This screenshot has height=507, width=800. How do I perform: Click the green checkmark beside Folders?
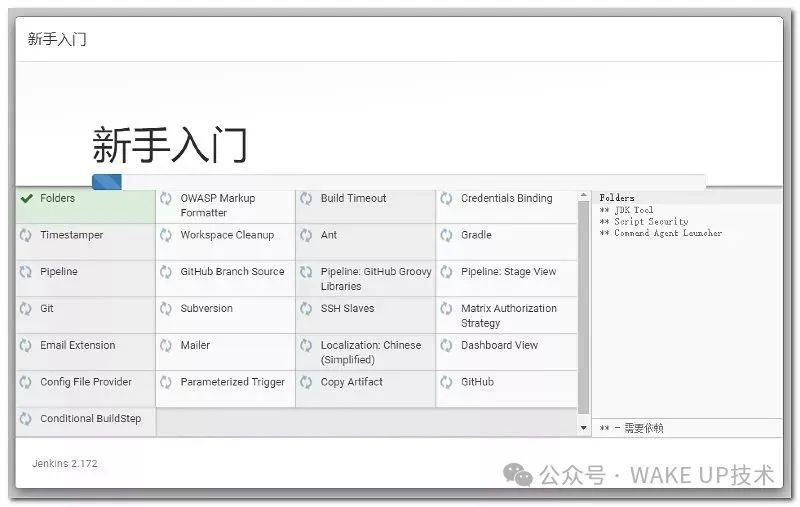tap(26, 198)
